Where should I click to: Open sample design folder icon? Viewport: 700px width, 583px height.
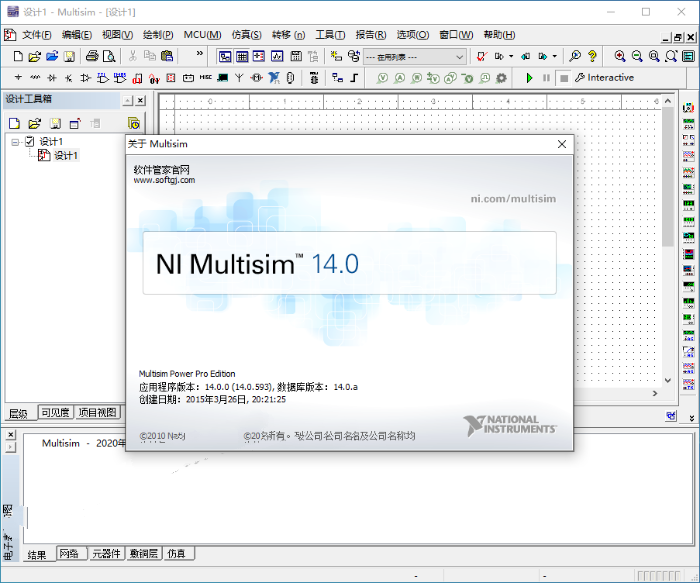pos(52,56)
